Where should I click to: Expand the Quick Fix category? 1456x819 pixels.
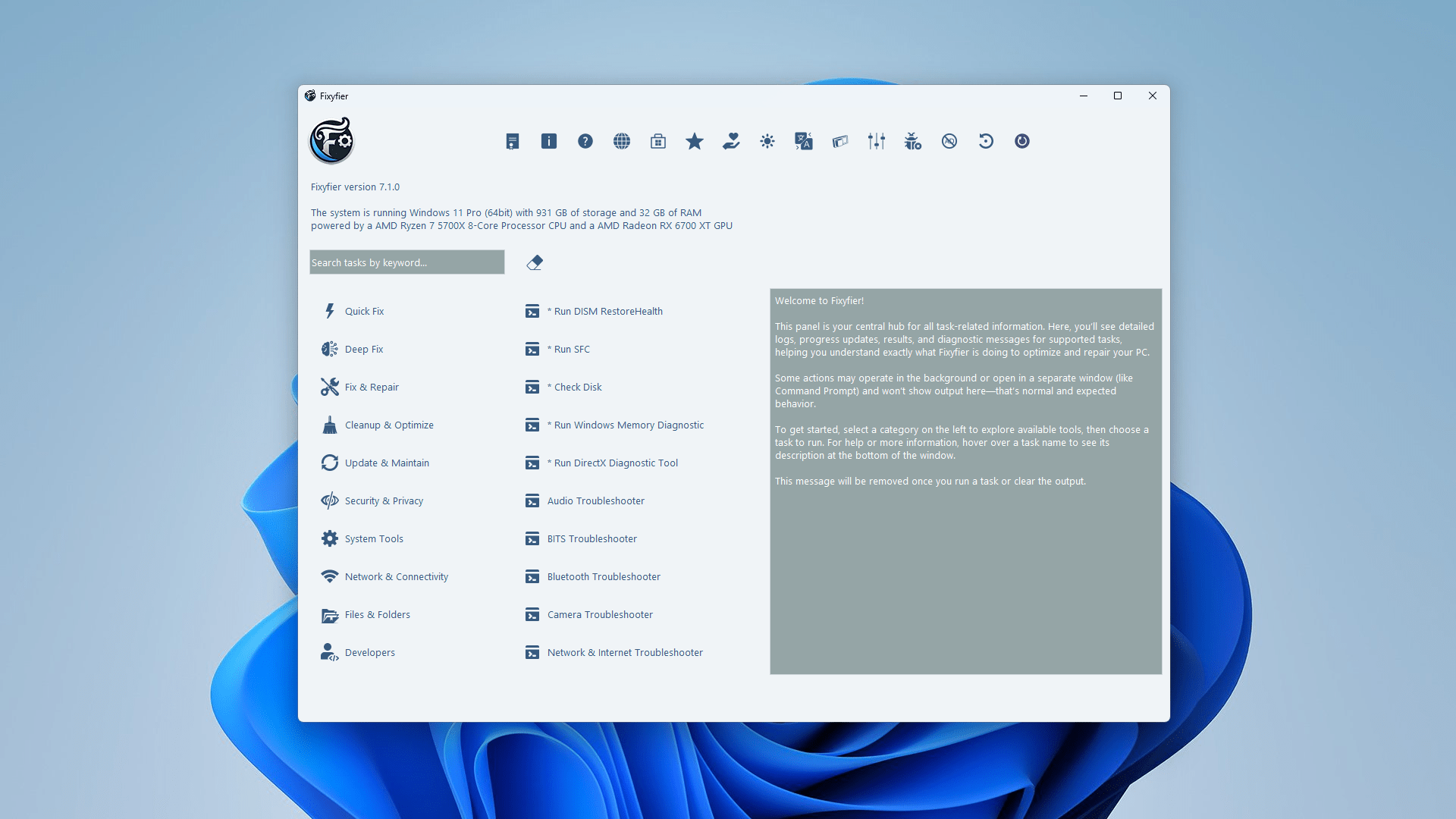pyautogui.click(x=365, y=311)
